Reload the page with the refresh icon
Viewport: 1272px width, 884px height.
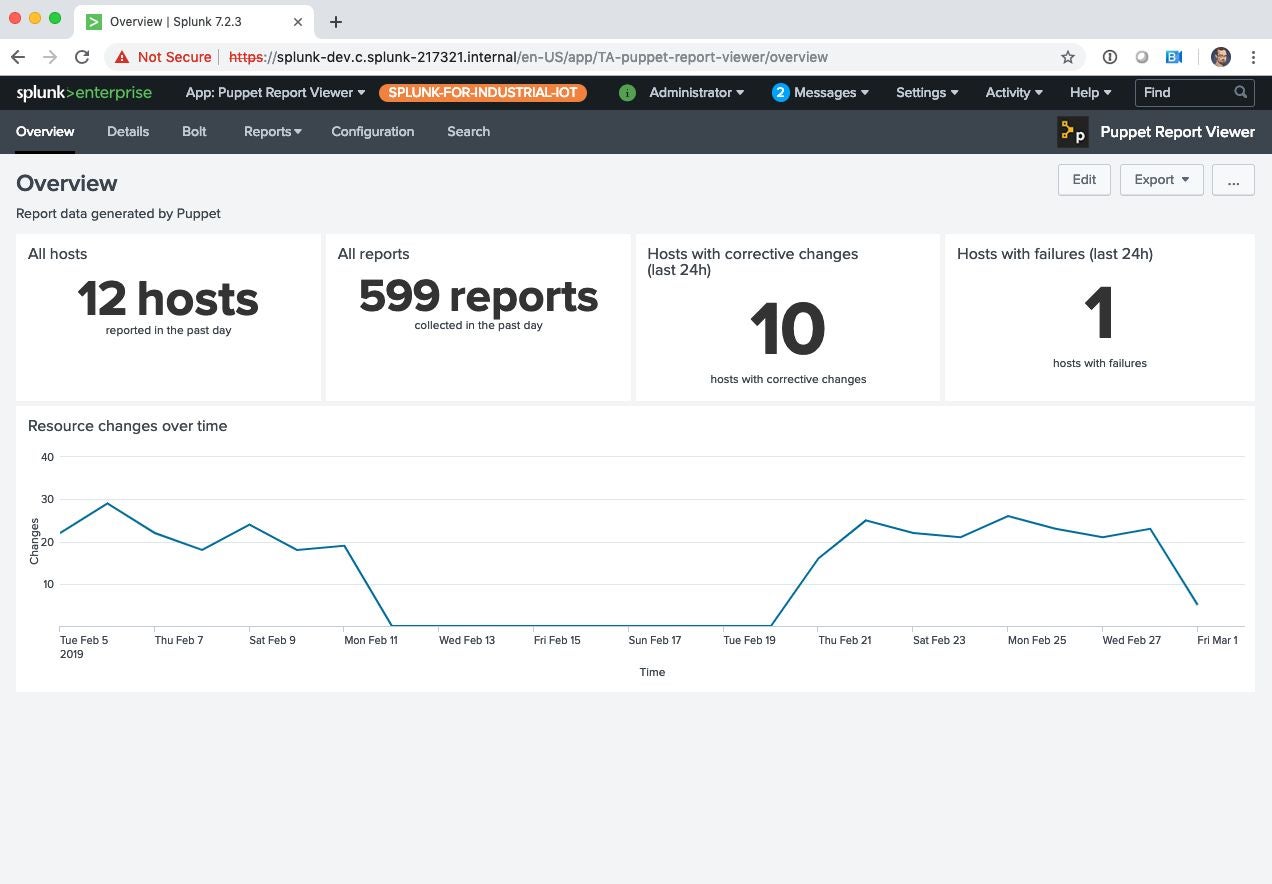coord(83,57)
